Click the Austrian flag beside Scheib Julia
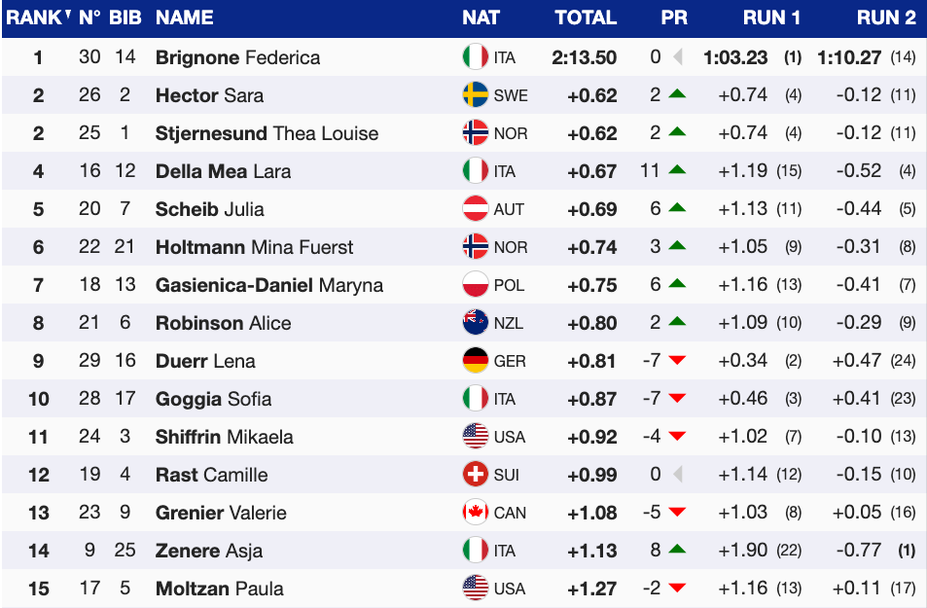Image resolution: width=927 pixels, height=608 pixels. pyautogui.click(x=475, y=210)
